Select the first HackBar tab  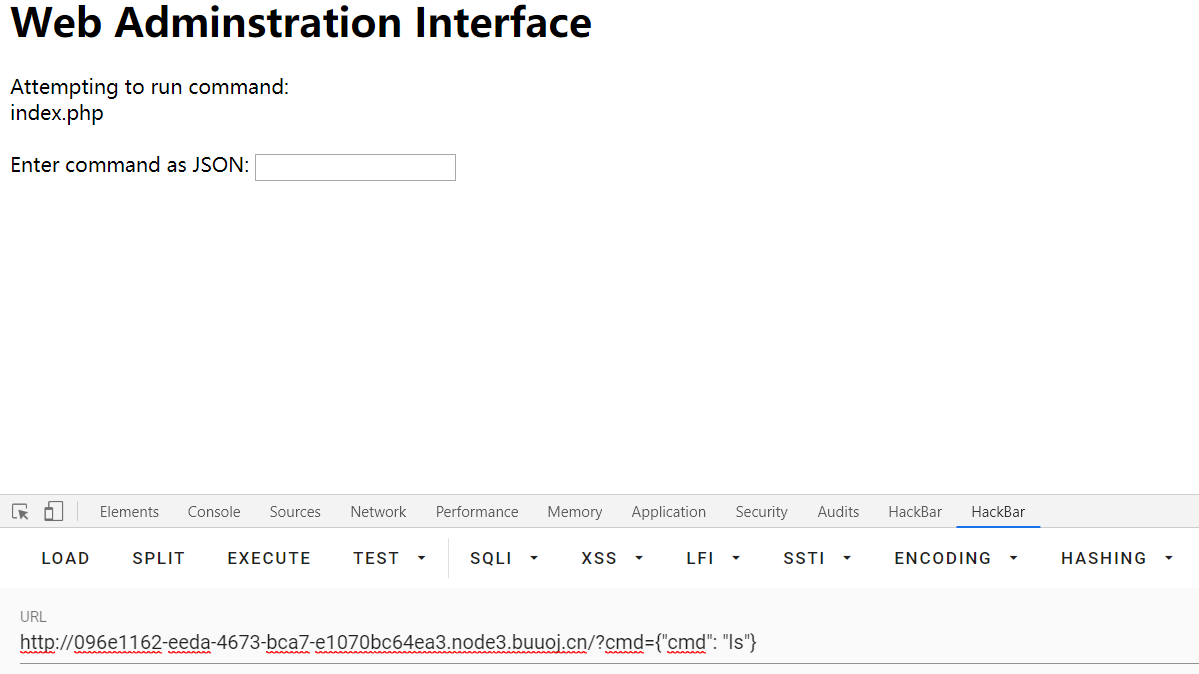click(x=915, y=512)
